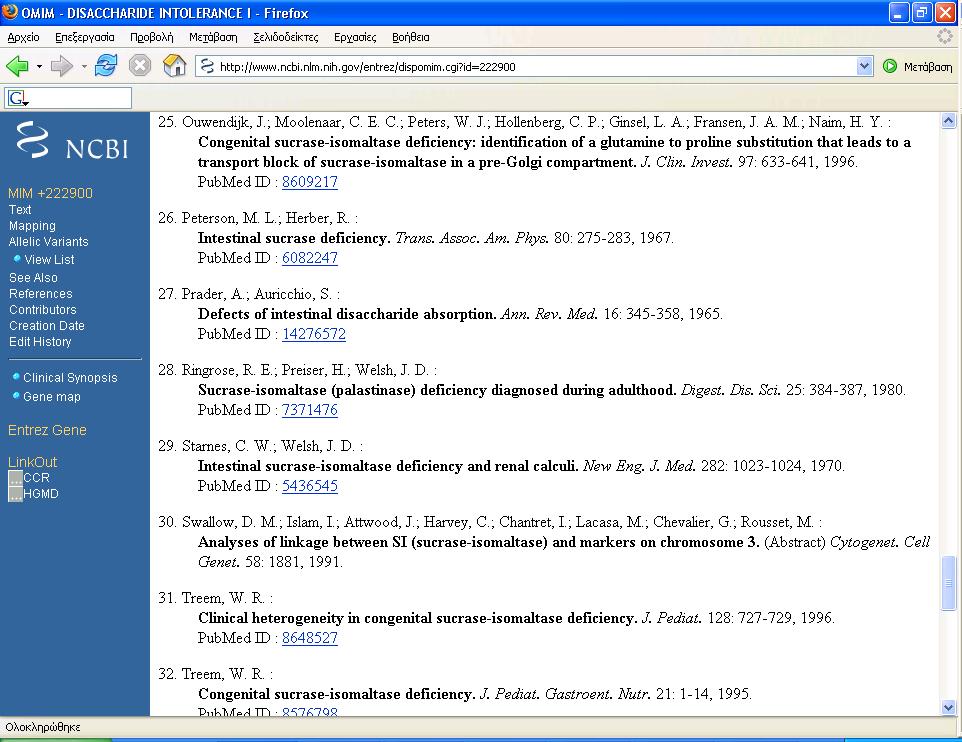
Task: Open PubMed ID 14276572 link
Action: pos(314,334)
